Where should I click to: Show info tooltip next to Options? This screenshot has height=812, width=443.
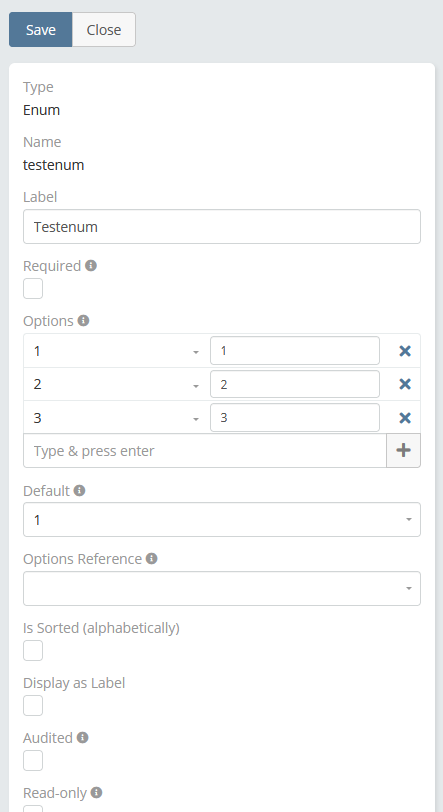(x=83, y=321)
